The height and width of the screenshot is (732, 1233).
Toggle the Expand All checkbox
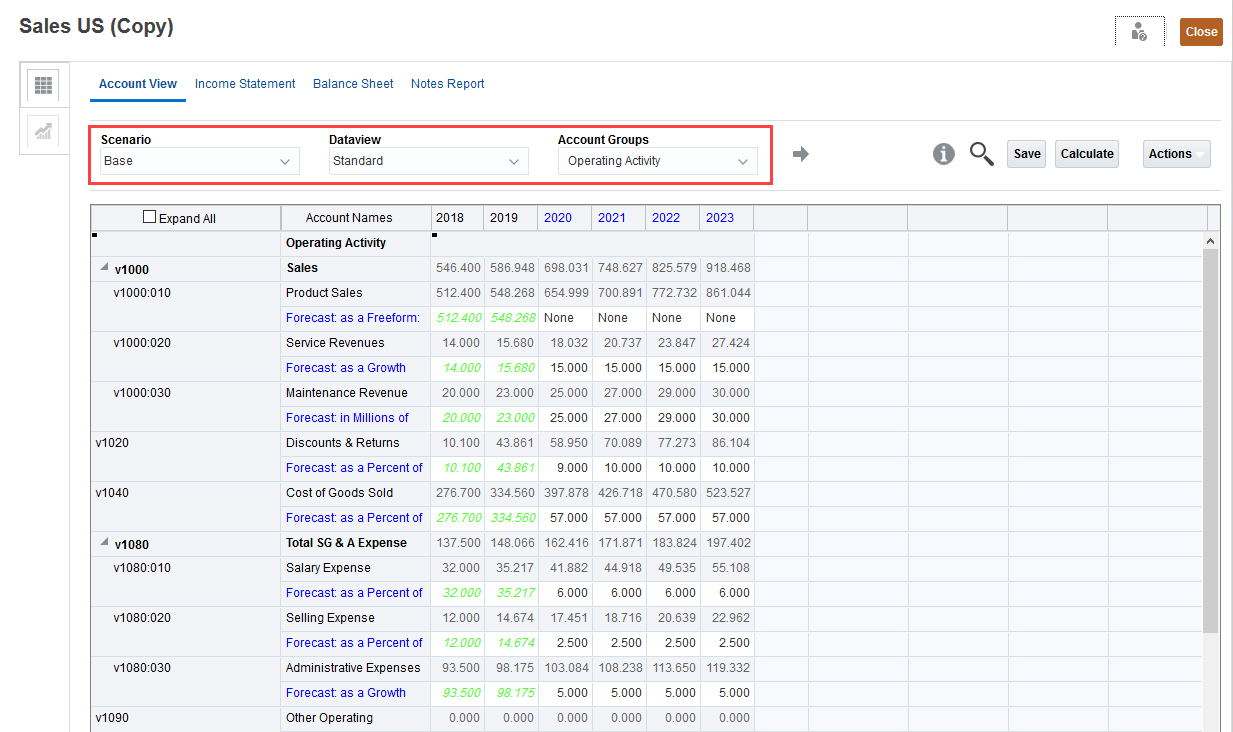tap(150, 217)
